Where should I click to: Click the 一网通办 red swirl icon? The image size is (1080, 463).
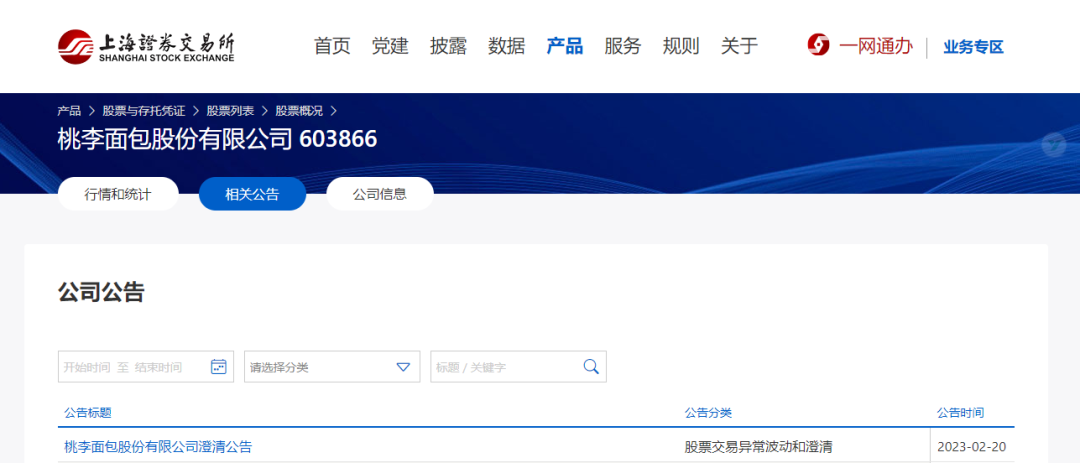[818, 45]
